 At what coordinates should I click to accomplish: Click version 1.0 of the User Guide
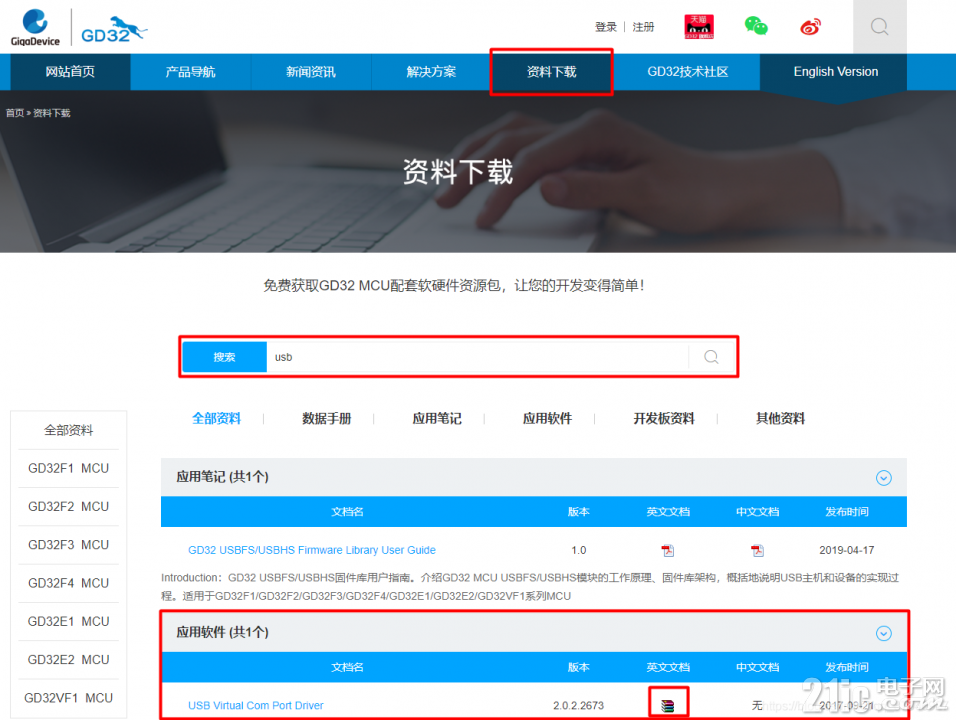pyautogui.click(x=579, y=550)
